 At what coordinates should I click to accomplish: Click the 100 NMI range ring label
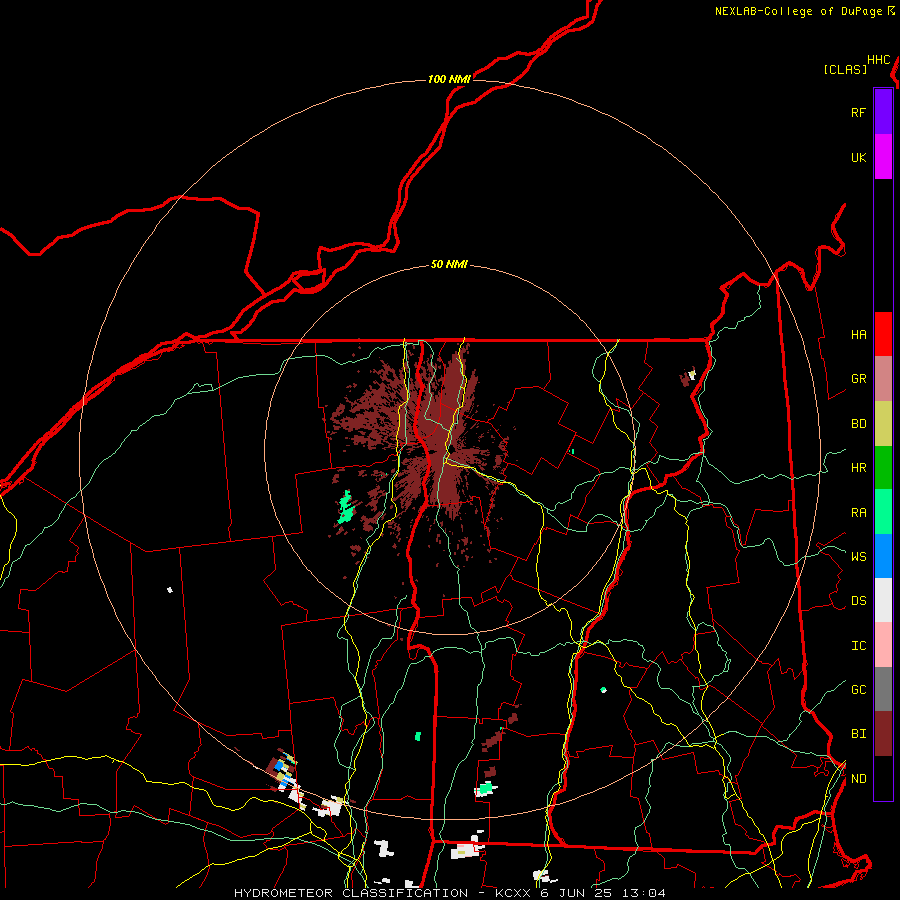pos(449,79)
